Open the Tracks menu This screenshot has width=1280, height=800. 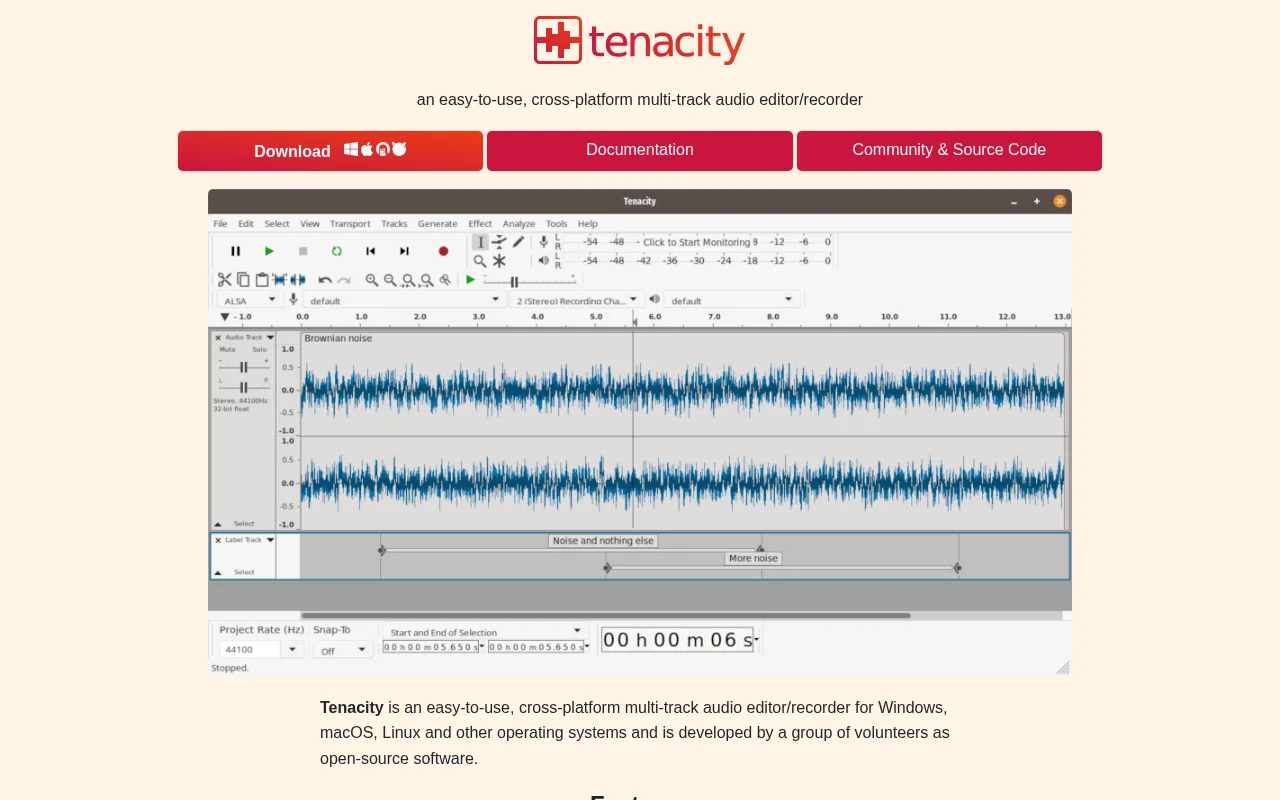tap(394, 224)
